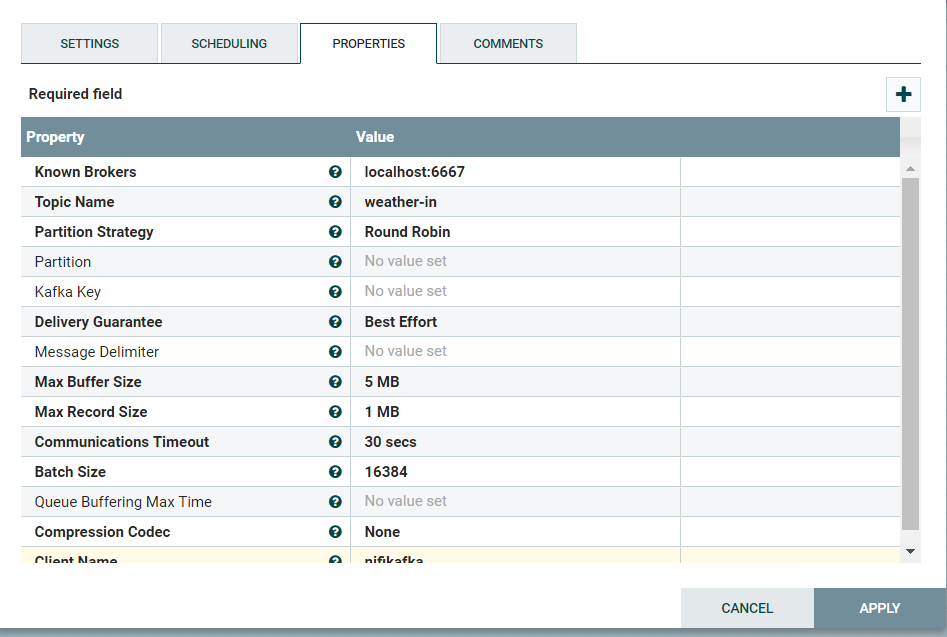The width and height of the screenshot is (947, 637).
Task: Open Partition Strategy Round Robin value dropdown
Action: click(514, 232)
